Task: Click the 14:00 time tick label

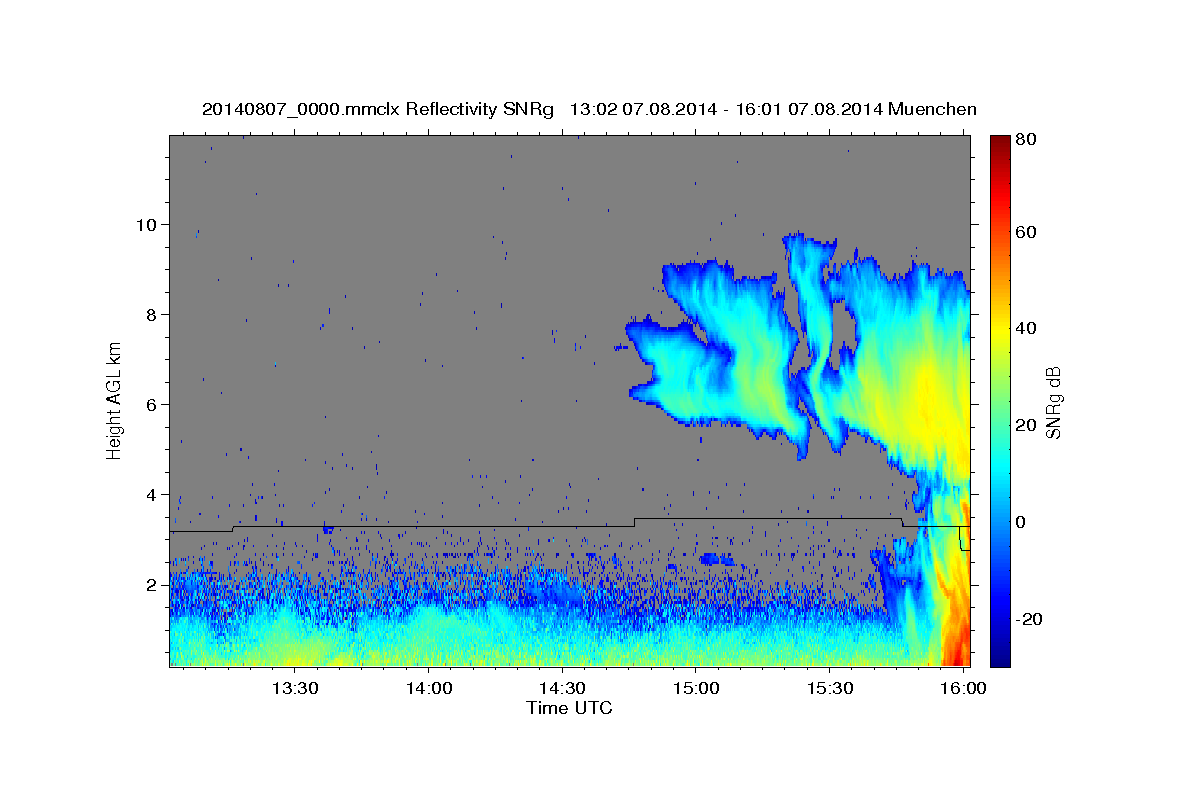Action: tap(429, 689)
